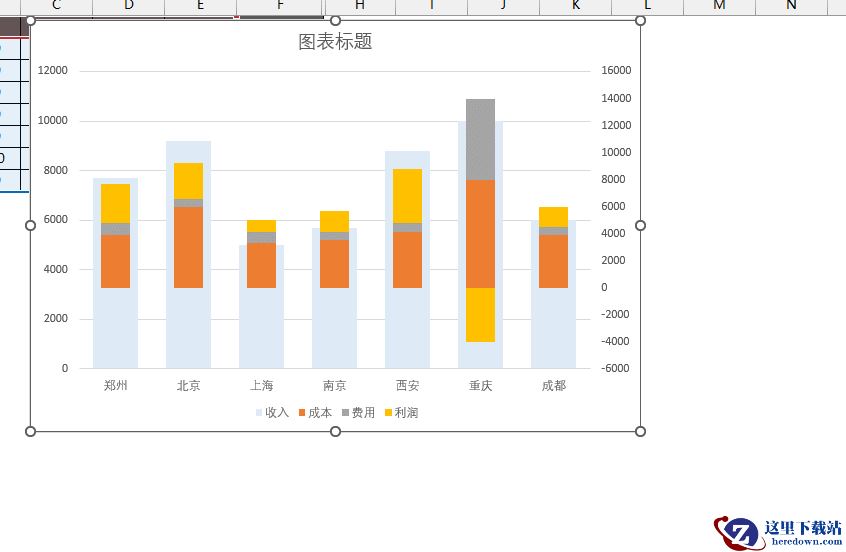Click the 0 label on right axis

click(604, 287)
